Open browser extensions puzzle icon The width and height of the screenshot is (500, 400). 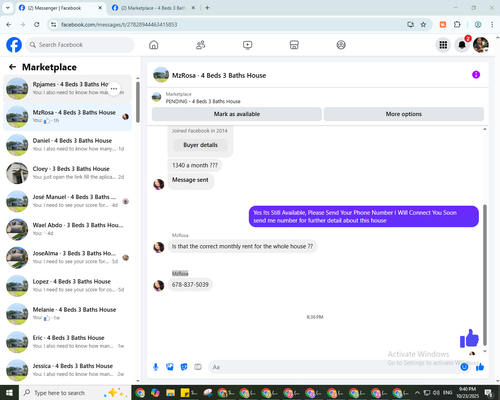[x=457, y=24]
